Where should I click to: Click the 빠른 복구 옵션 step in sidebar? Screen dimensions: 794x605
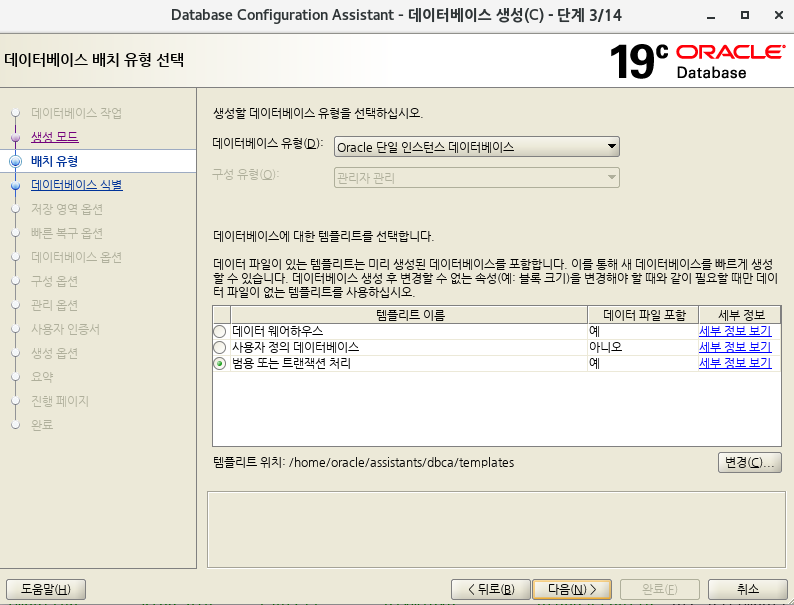[x=67, y=233]
